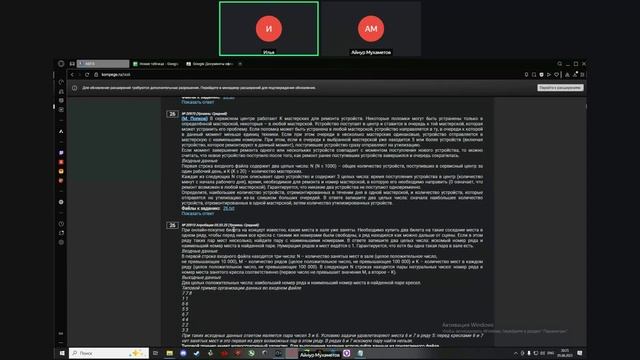Select Айнур Мухаметов participant tile
Viewport: 640px width, 360px height.
371,29
